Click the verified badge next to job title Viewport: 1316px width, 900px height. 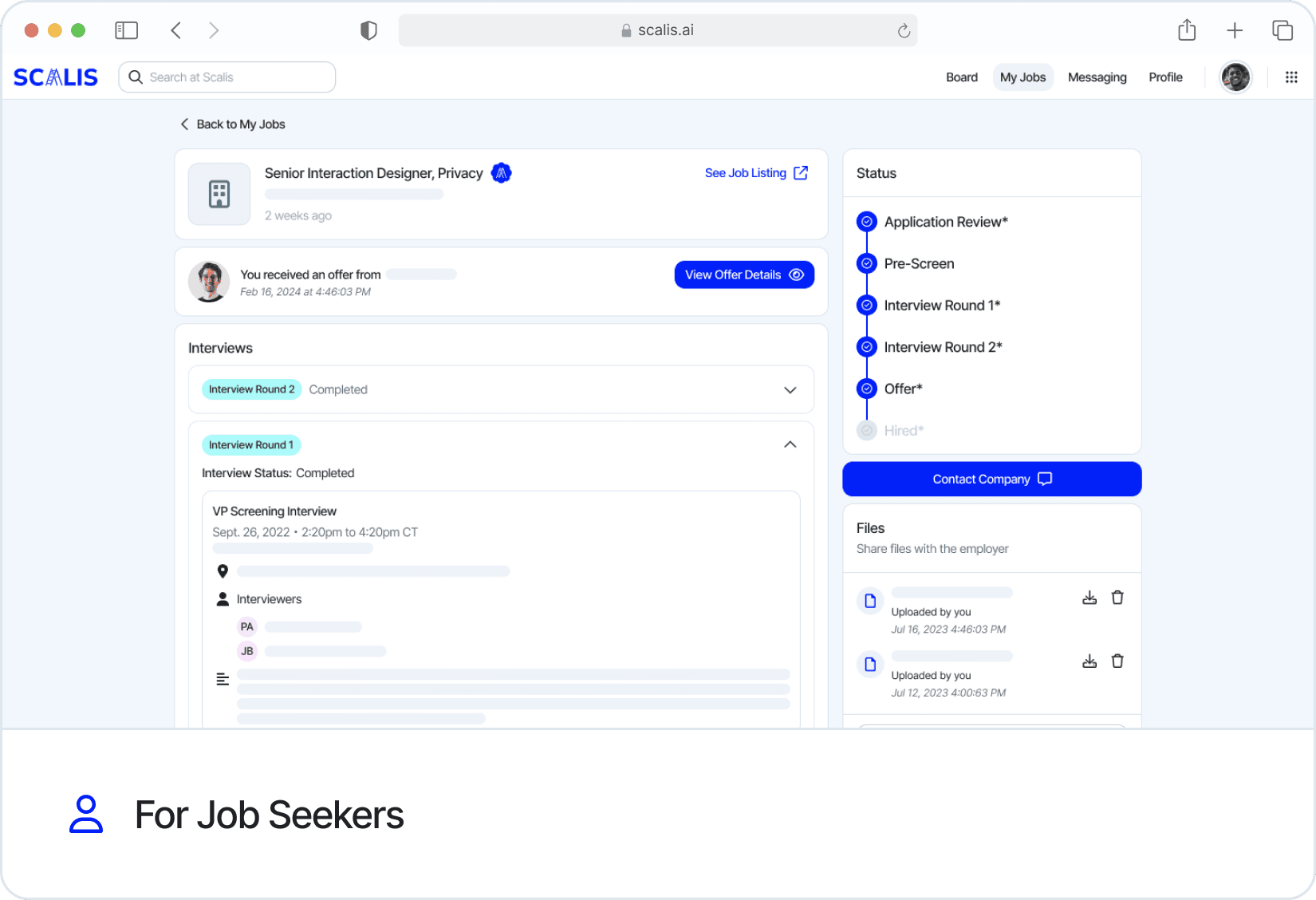(502, 172)
